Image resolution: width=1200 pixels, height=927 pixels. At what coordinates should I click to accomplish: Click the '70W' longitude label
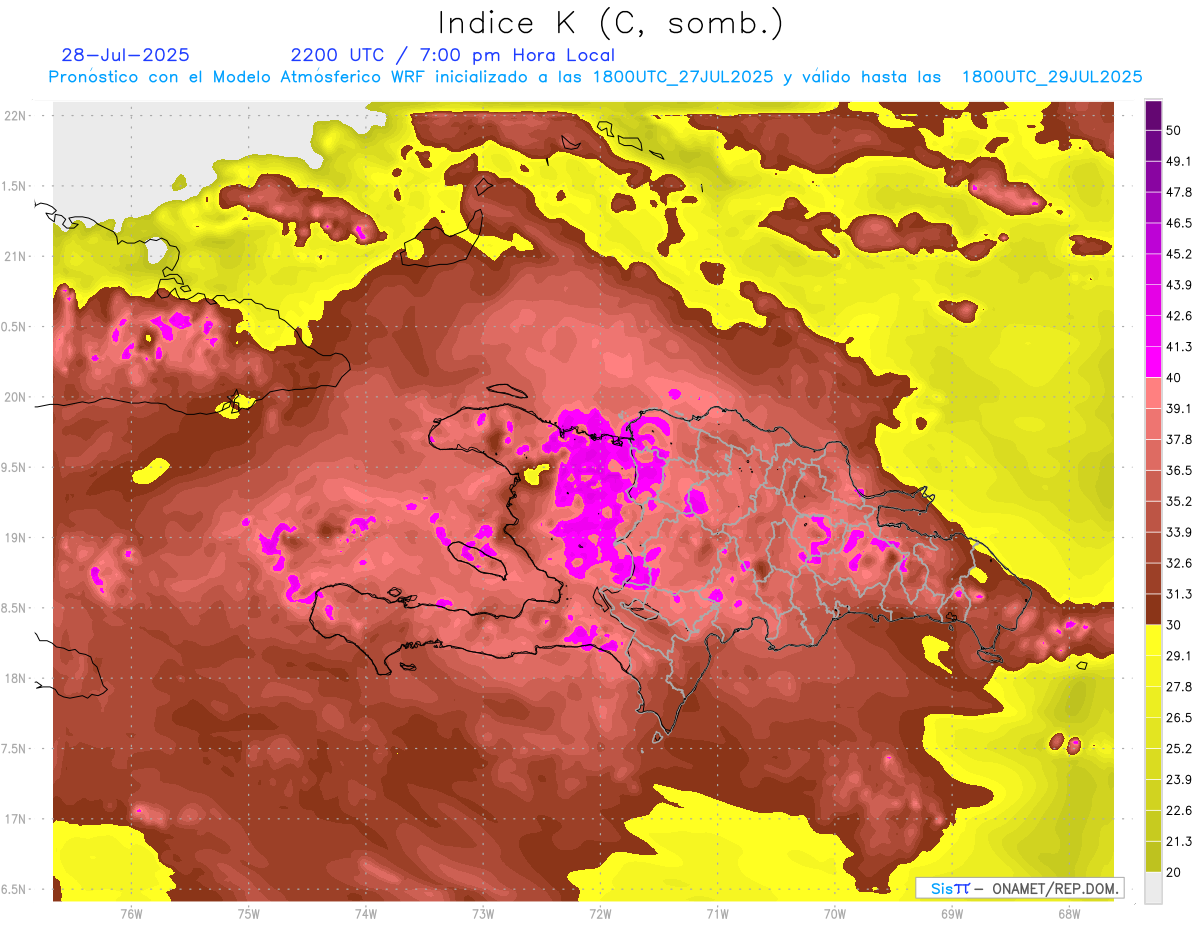coord(834,913)
